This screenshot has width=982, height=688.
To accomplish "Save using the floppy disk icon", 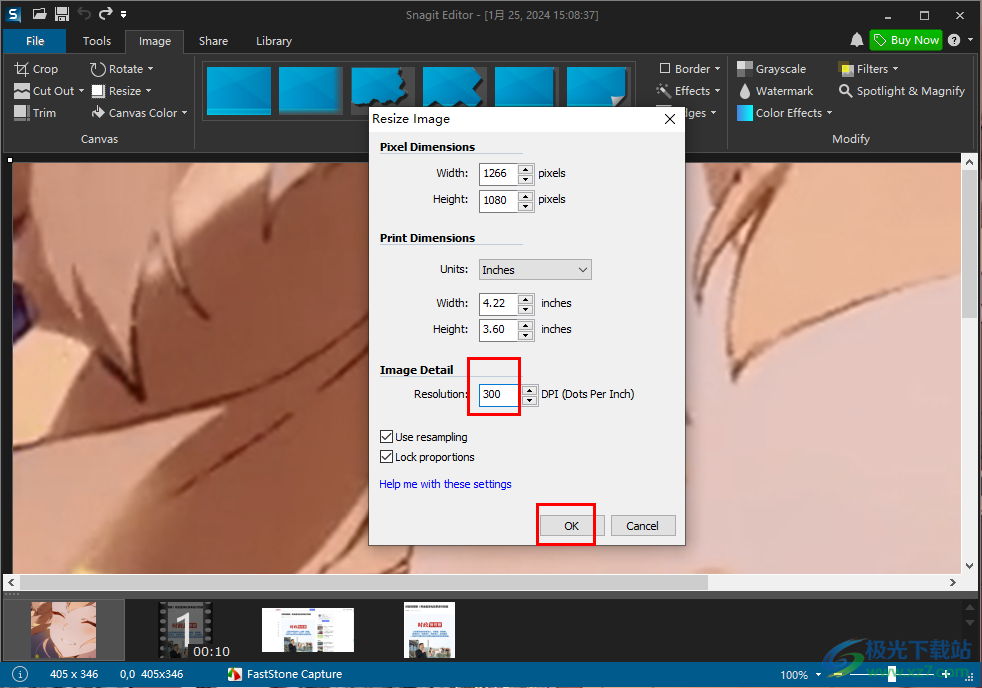I will point(62,14).
